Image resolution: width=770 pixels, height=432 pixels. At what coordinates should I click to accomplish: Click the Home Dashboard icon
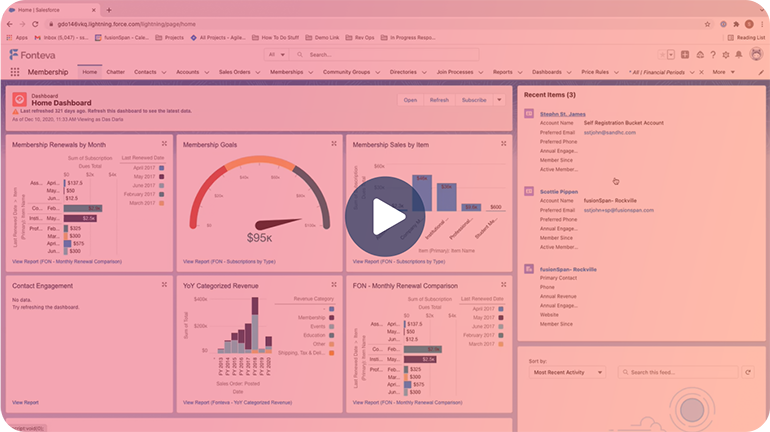[x=20, y=100]
